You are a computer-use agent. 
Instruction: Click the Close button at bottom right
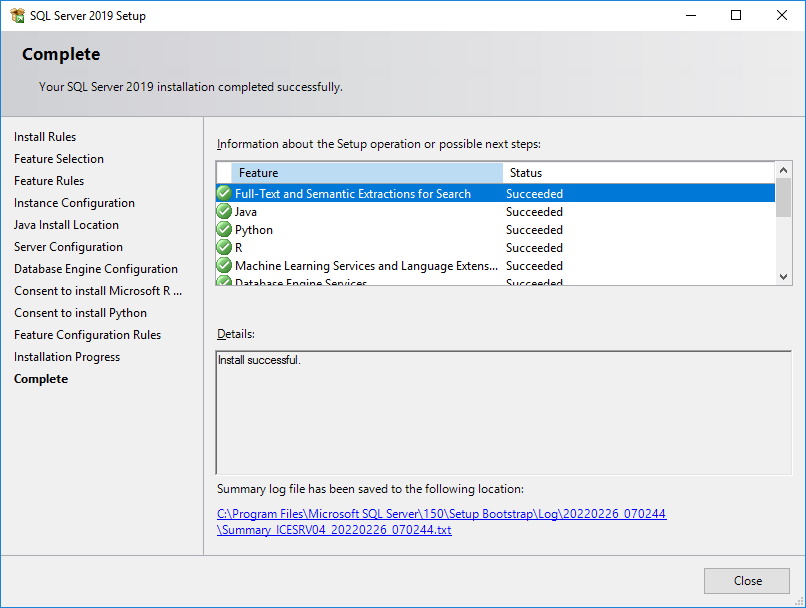pyautogui.click(x=747, y=581)
